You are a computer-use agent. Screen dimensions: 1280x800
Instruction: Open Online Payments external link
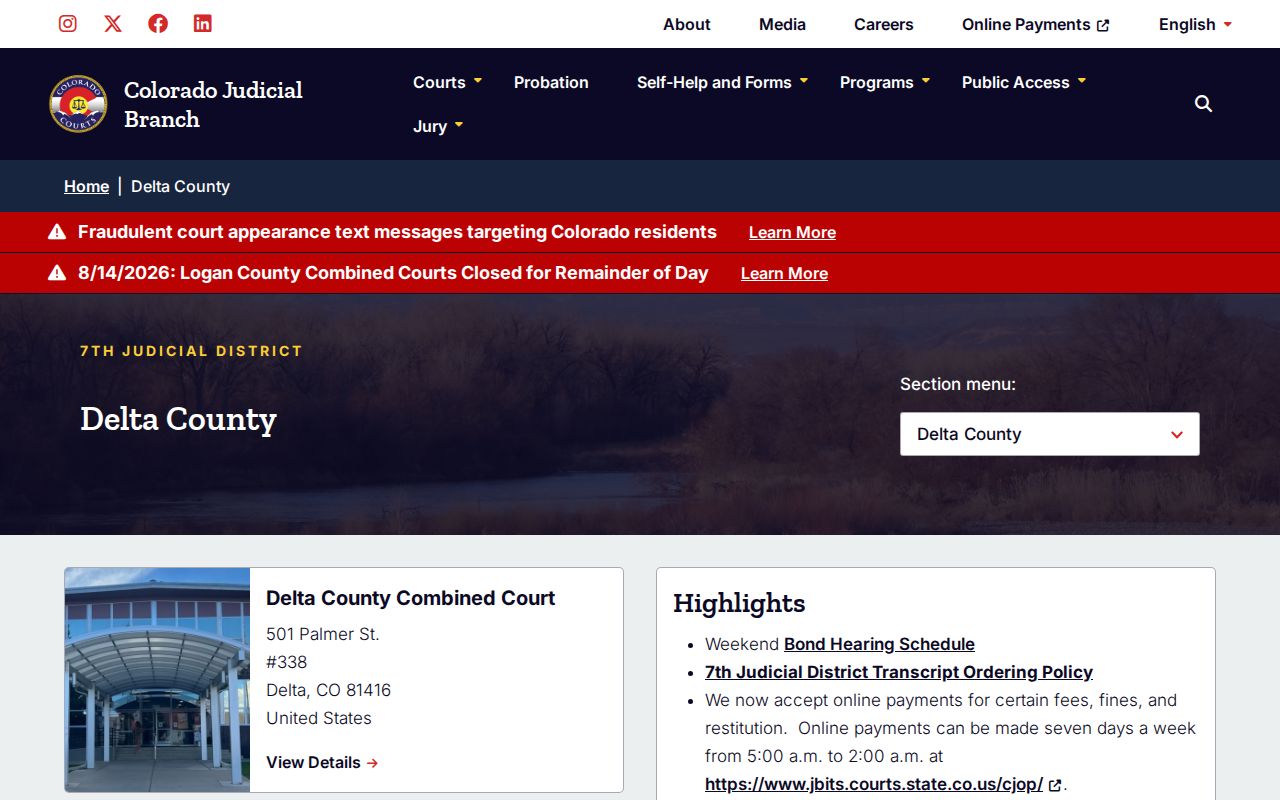tap(1036, 24)
